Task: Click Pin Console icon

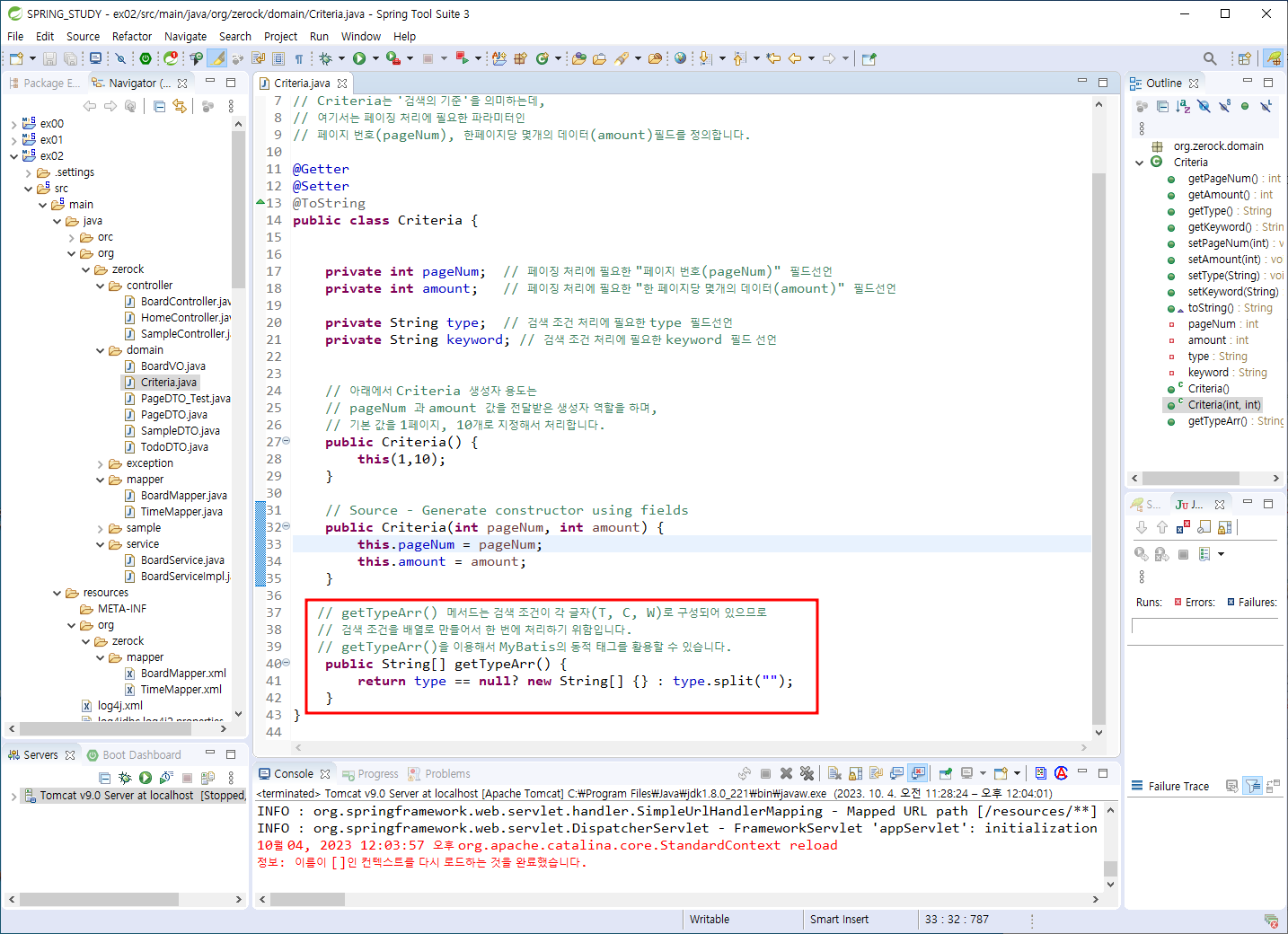Action: [x=945, y=773]
